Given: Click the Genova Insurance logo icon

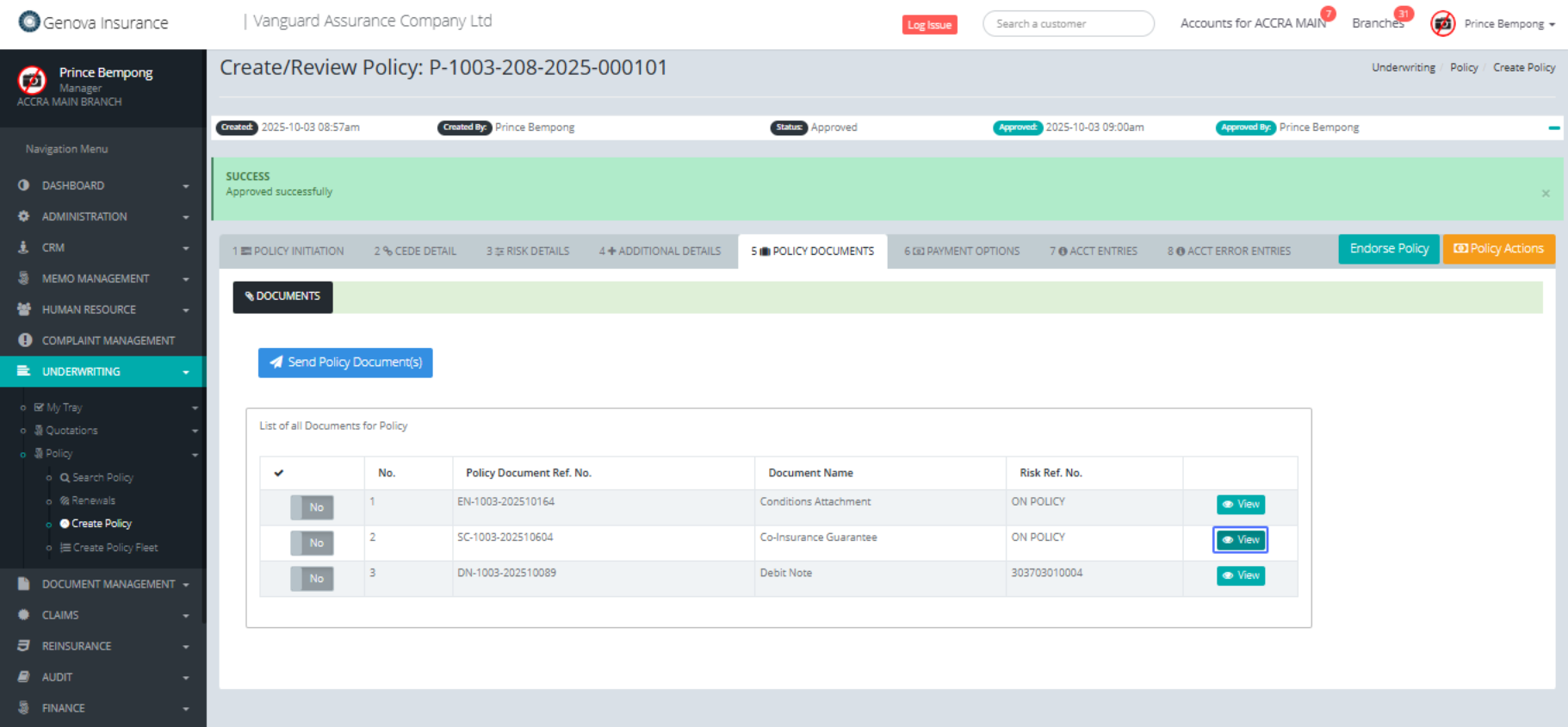Looking at the screenshot, I should coord(29,22).
